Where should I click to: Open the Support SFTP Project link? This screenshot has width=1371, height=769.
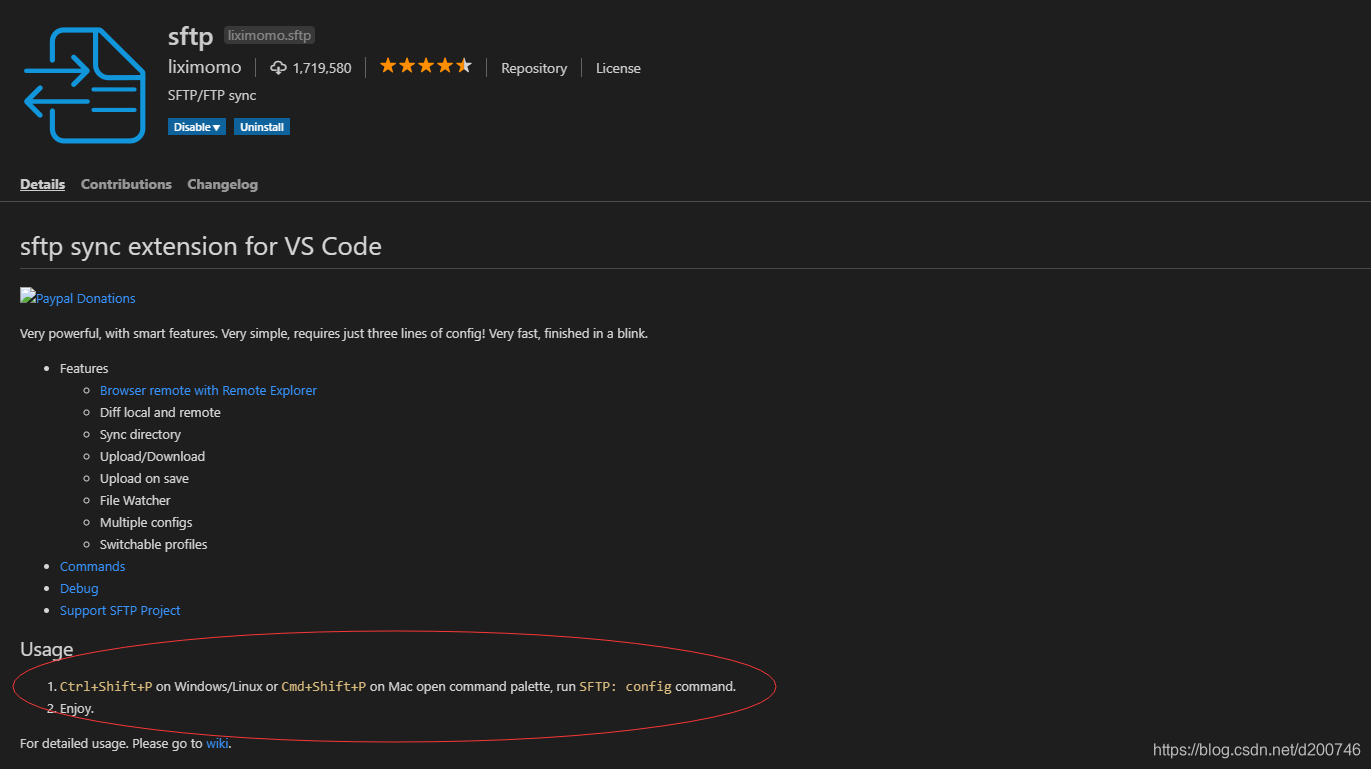tap(120, 610)
